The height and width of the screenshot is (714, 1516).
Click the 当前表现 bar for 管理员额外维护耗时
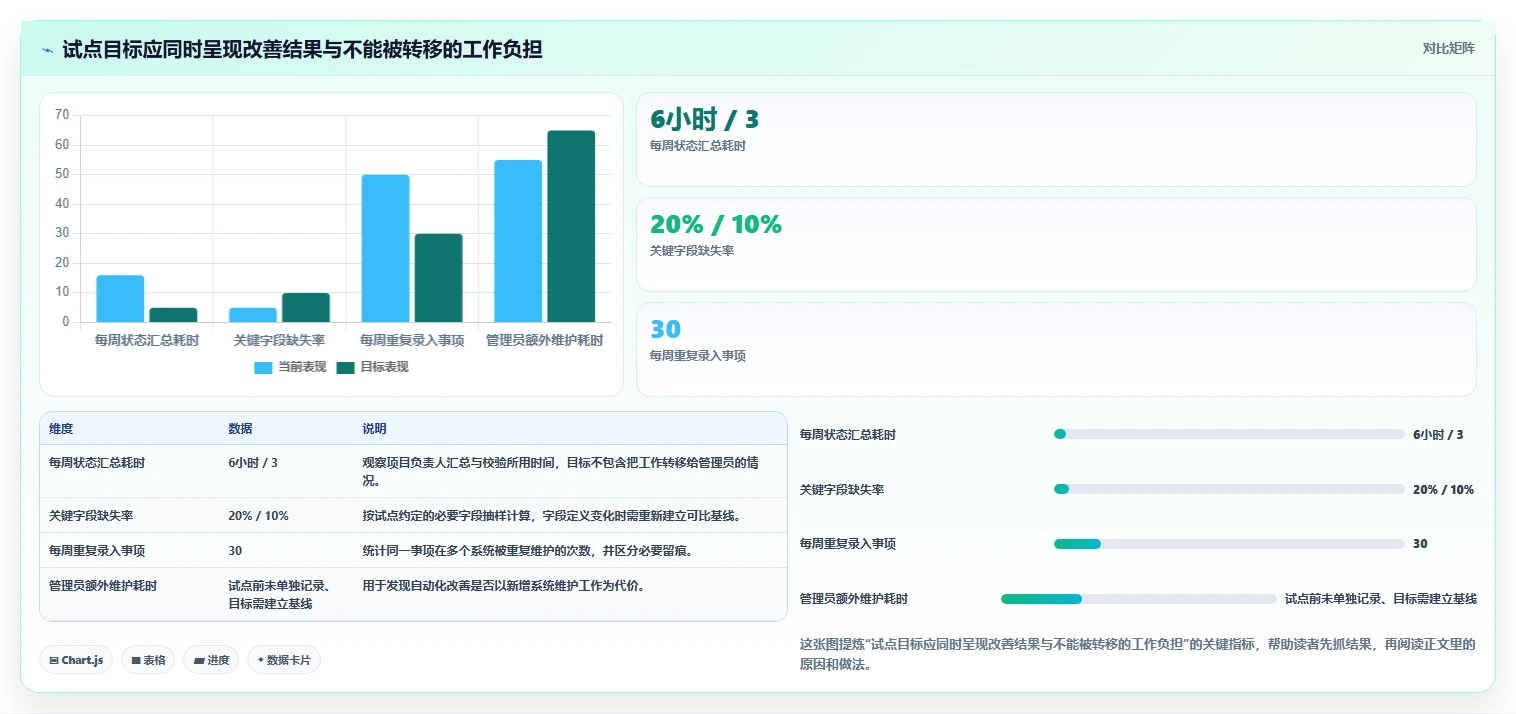point(518,241)
